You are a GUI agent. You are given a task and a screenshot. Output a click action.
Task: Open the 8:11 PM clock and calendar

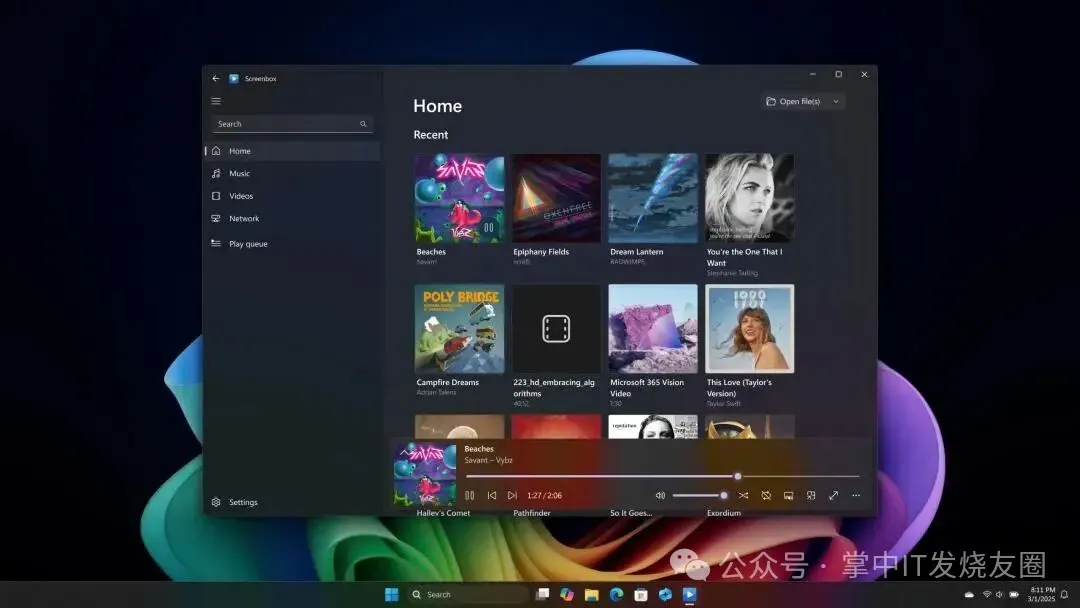(x=1041, y=594)
